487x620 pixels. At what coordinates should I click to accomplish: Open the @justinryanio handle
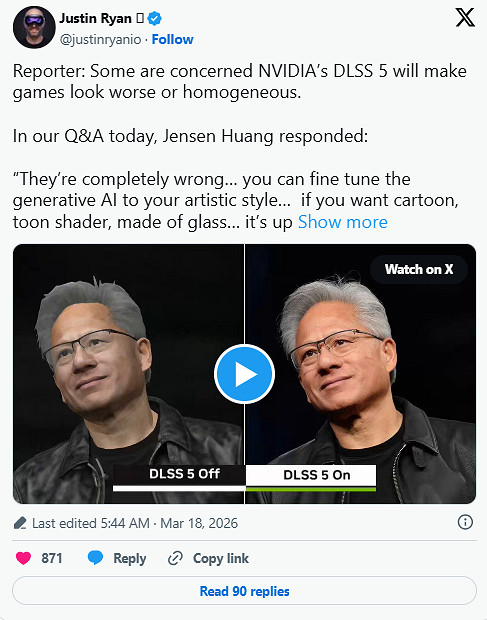[100, 39]
